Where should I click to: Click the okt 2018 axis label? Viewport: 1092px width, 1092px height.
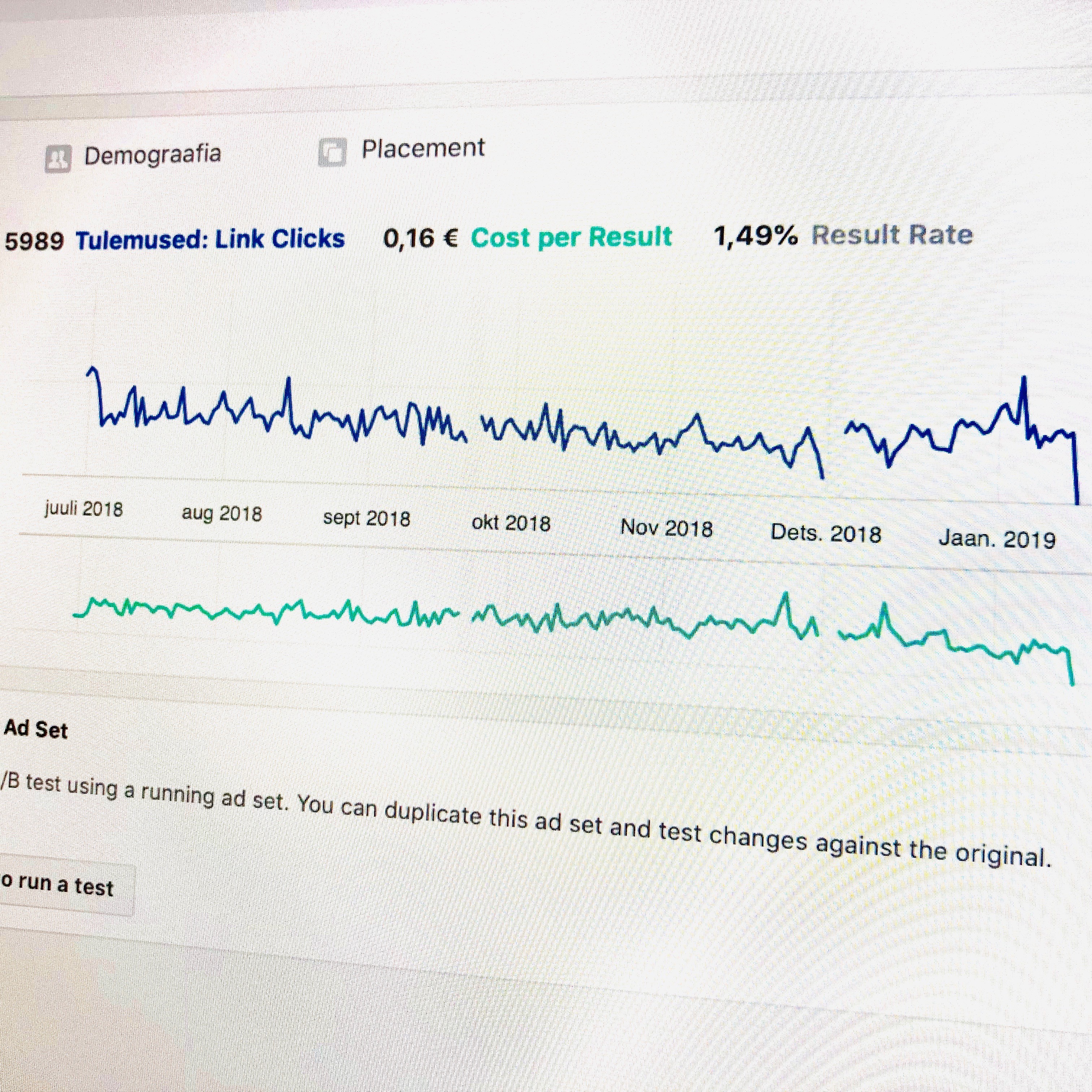tap(511, 523)
